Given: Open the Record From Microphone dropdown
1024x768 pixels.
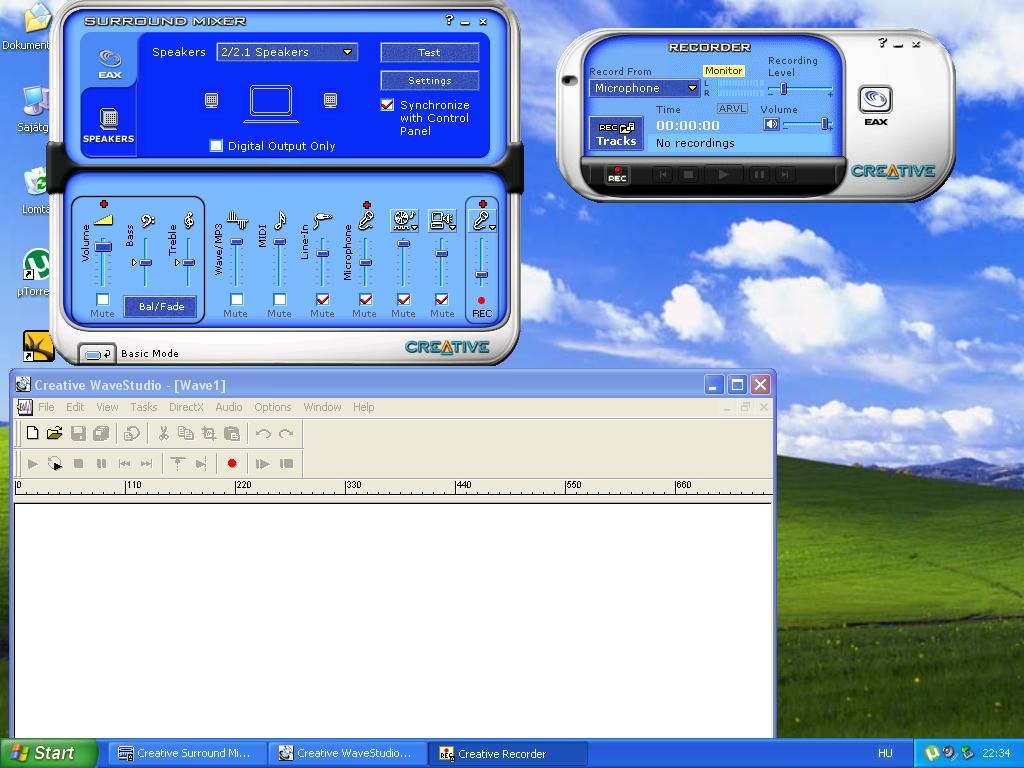Looking at the screenshot, I should pos(644,88).
